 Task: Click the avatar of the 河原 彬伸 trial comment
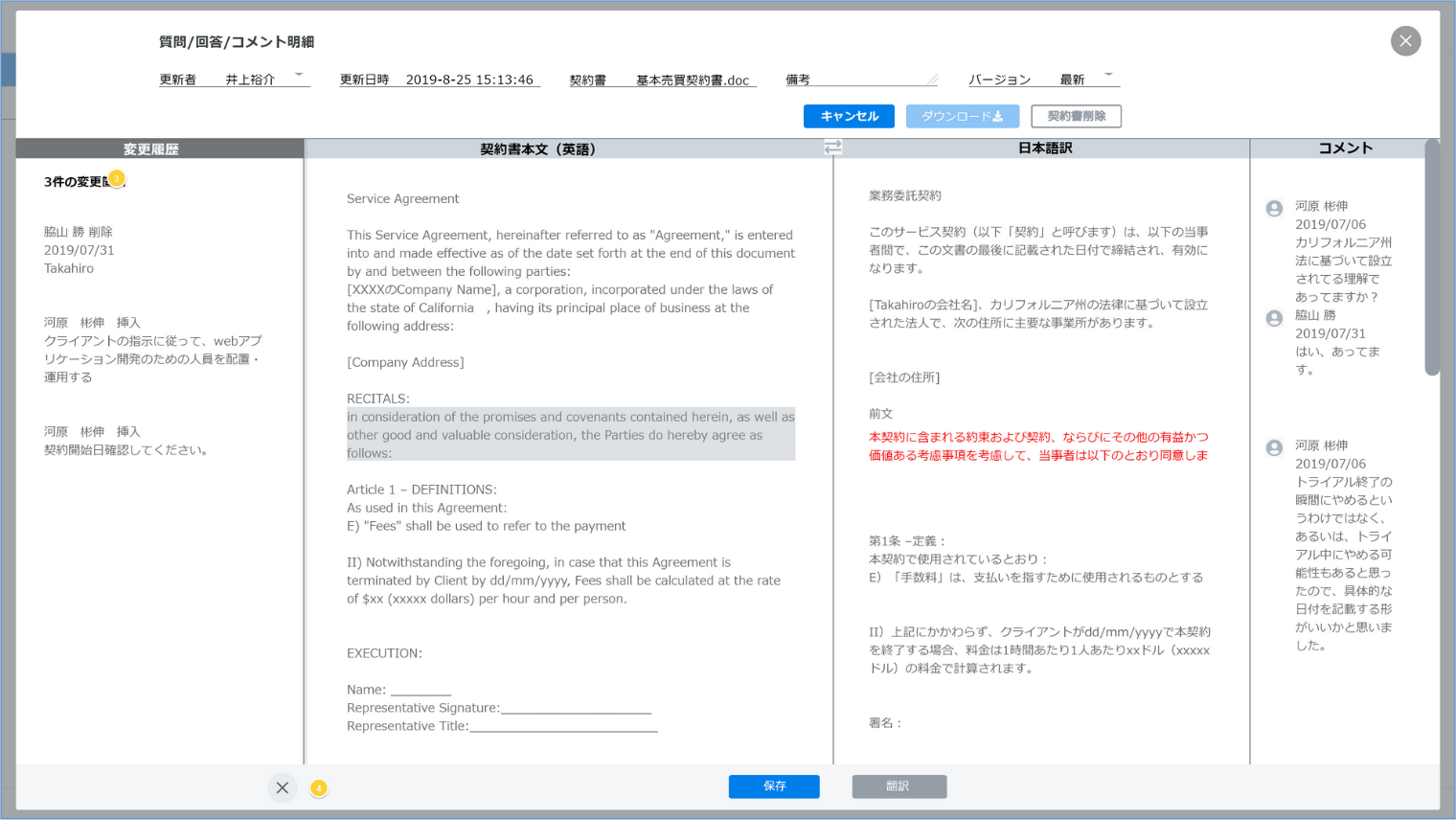[x=1274, y=447]
